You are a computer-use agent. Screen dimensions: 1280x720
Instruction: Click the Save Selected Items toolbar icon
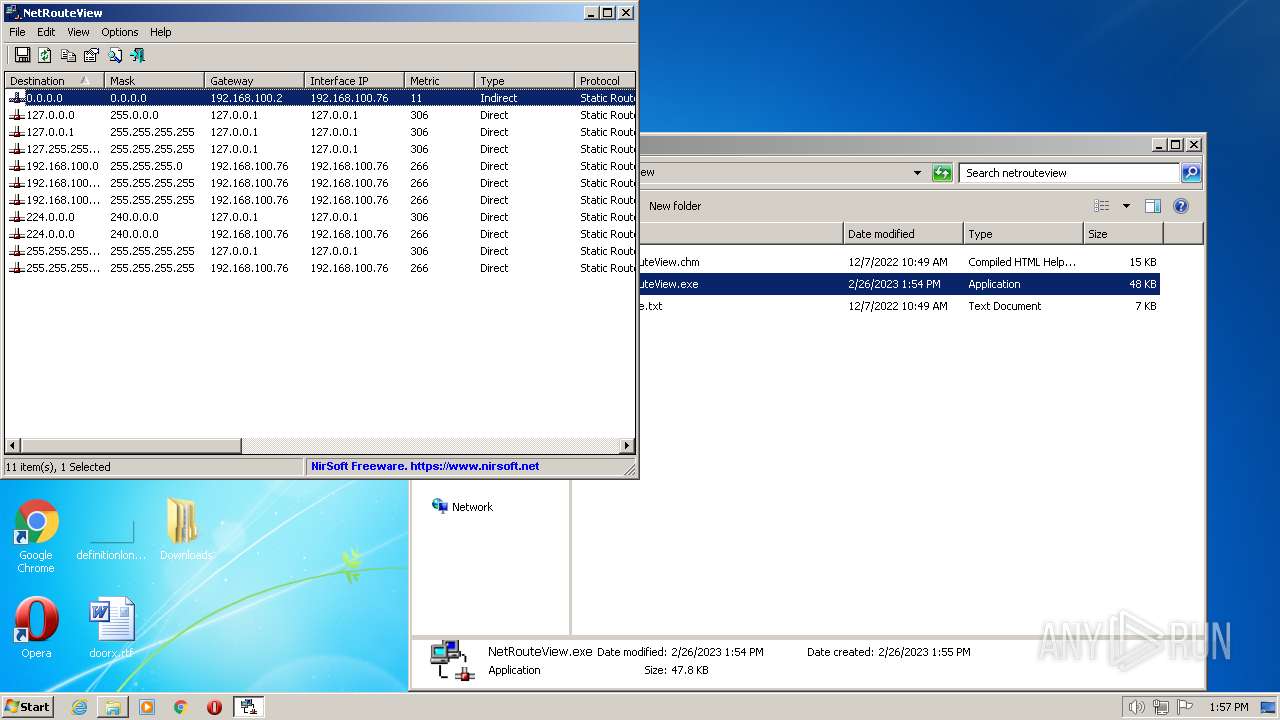[x=22, y=55]
